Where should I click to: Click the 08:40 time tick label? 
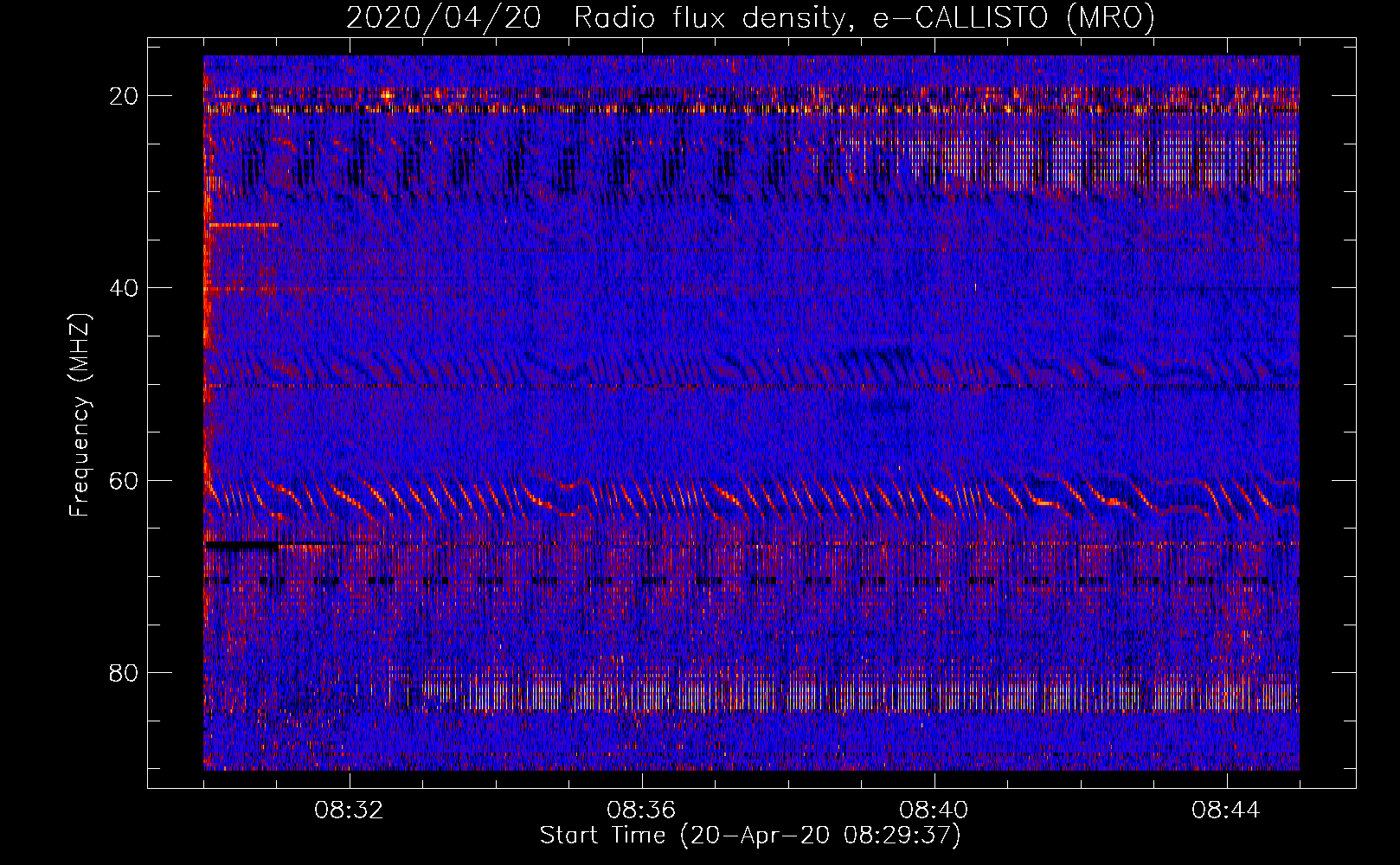(934, 811)
